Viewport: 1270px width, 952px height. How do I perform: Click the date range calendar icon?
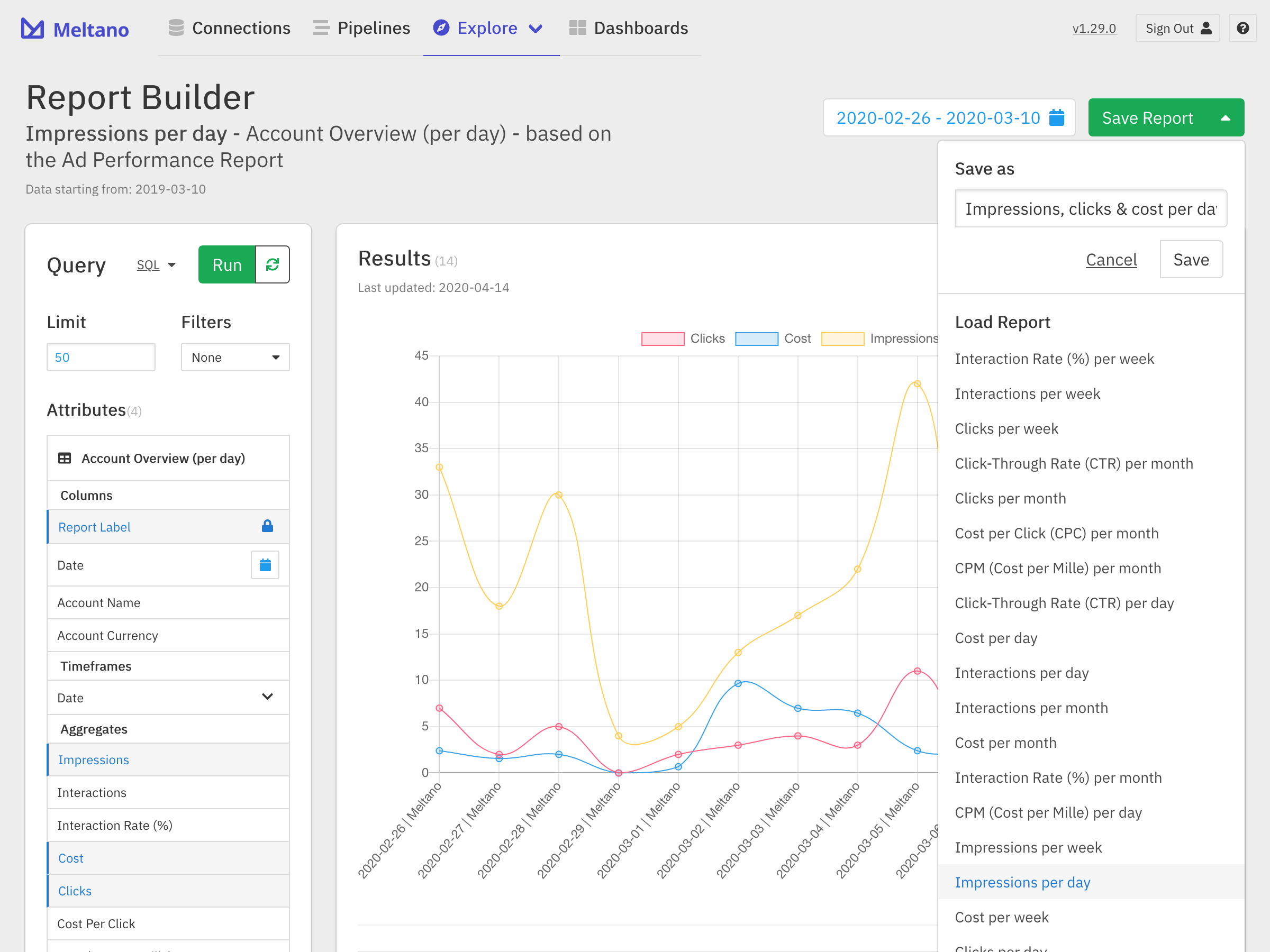click(1056, 117)
